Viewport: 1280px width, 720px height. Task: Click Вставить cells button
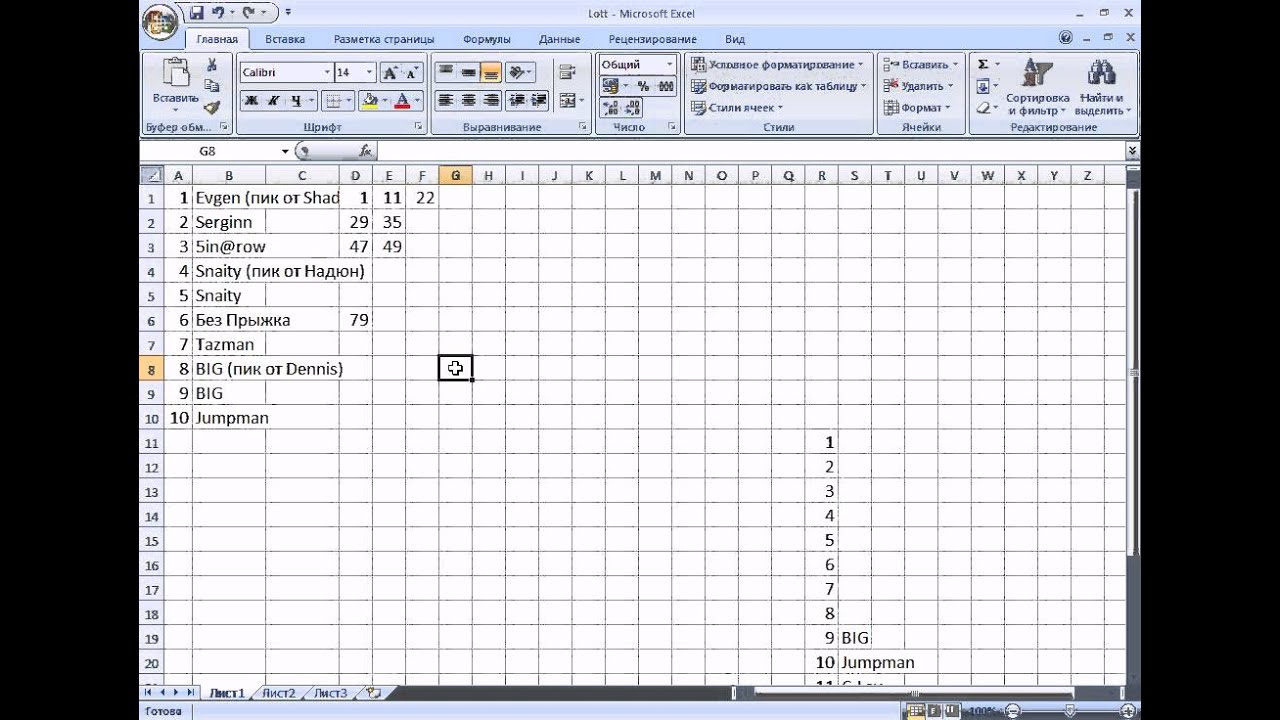(920, 64)
